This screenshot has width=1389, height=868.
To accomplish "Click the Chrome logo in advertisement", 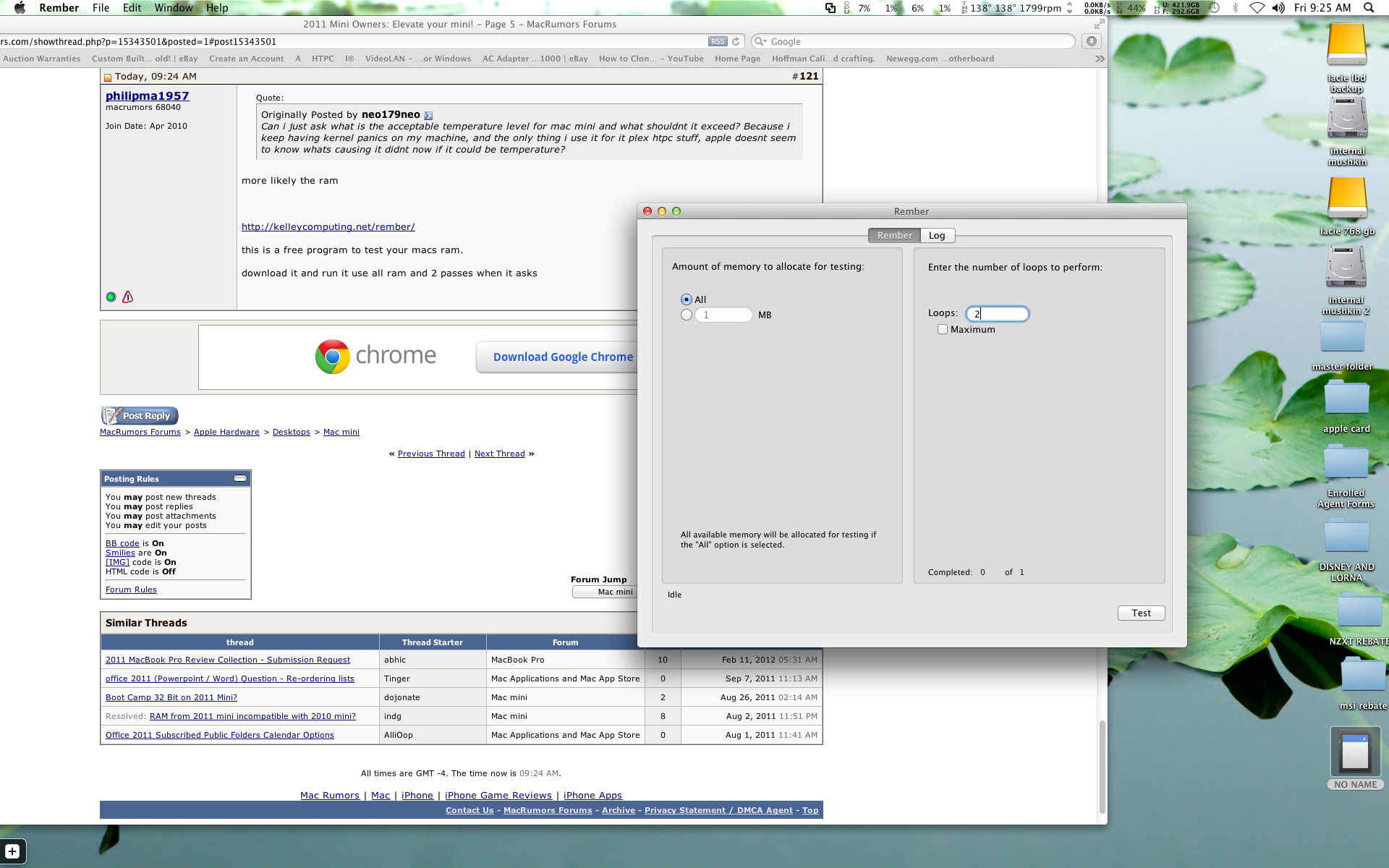I will (332, 356).
